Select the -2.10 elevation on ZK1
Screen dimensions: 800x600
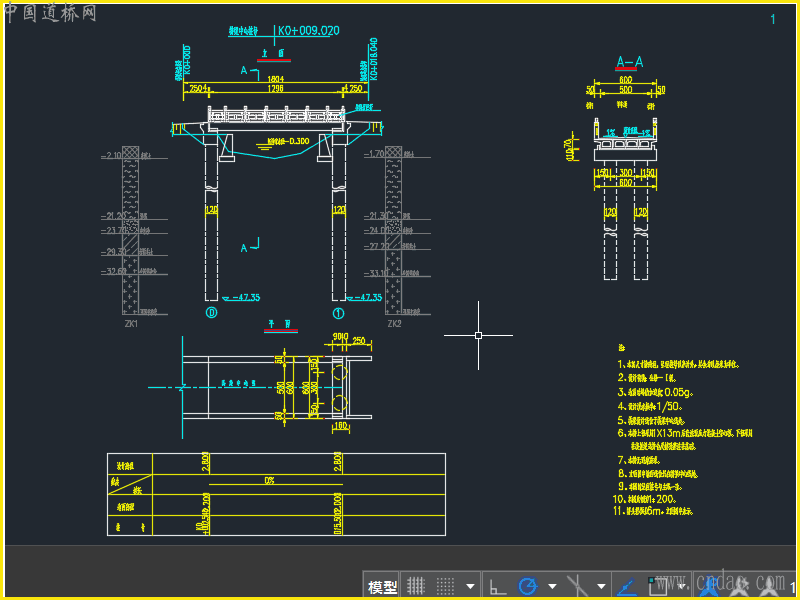click(112, 155)
